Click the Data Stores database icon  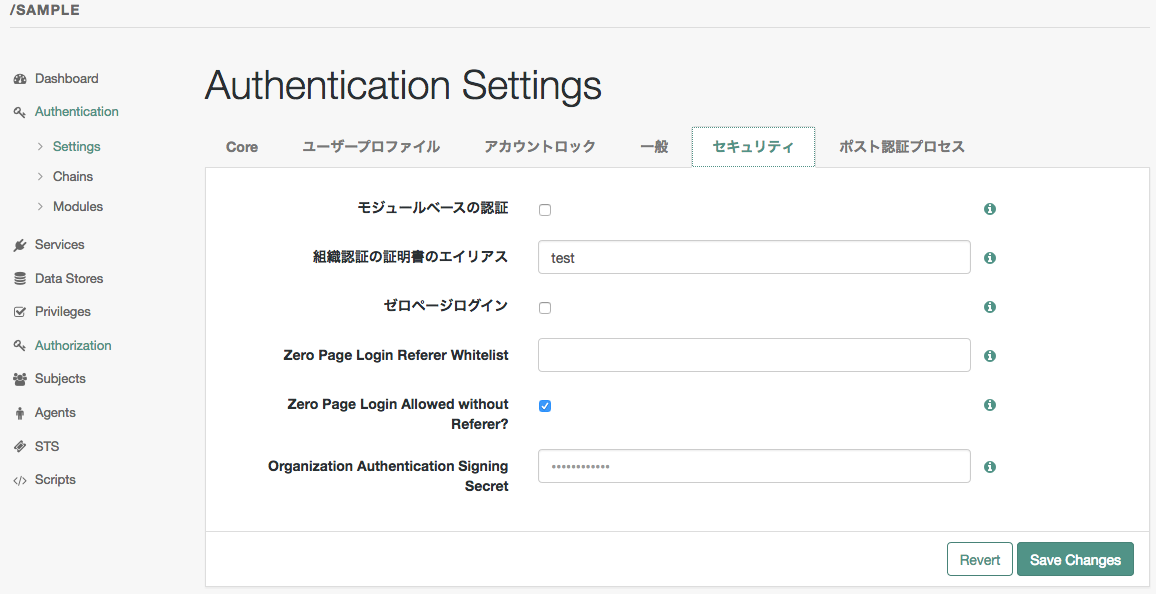pyautogui.click(x=19, y=279)
